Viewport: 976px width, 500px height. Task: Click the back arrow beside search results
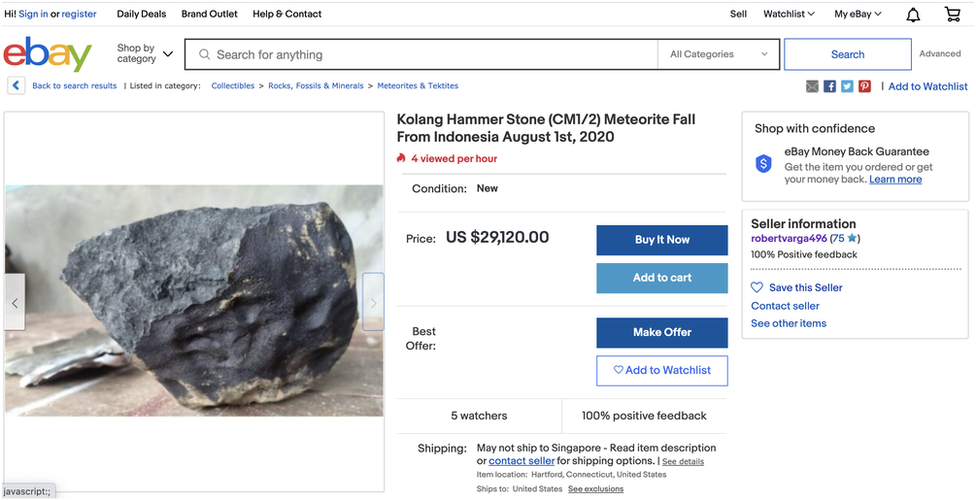[x=16, y=86]
